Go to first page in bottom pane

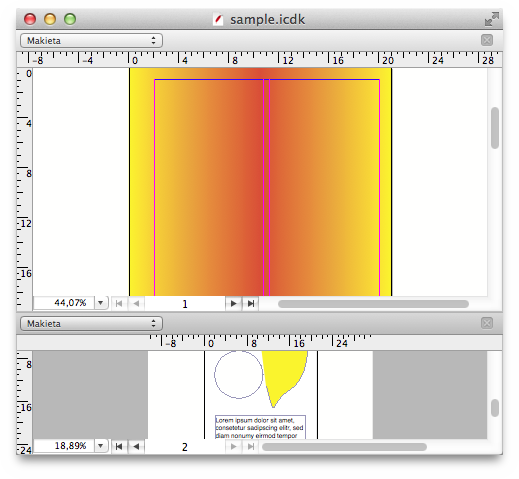click(119, 447)
